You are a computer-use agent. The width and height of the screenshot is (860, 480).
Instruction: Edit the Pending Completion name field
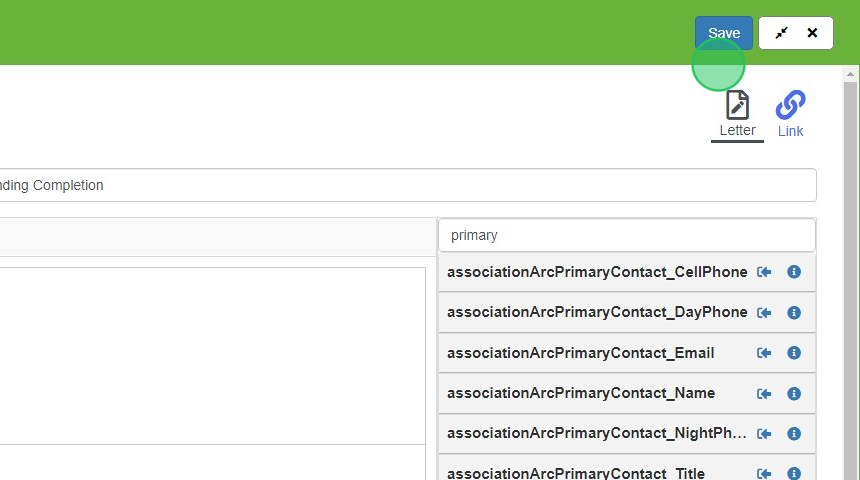pyautogui.click(x=406, y=185)
